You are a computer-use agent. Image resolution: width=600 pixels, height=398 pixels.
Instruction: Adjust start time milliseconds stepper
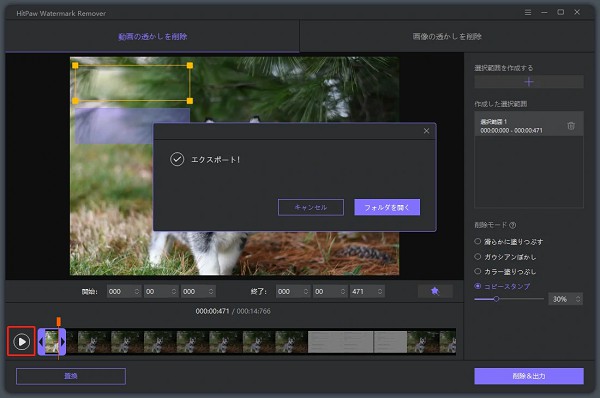[211, 292]
